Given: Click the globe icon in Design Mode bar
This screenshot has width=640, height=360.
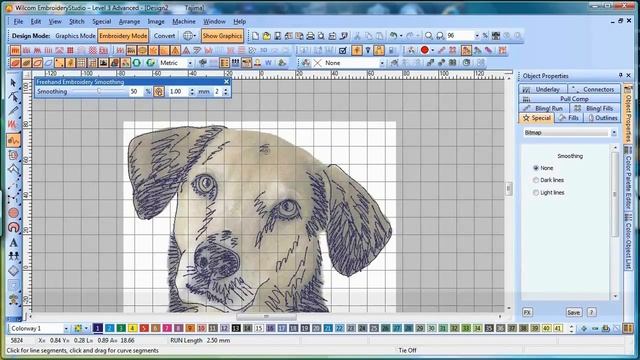Looking at the screenshot, I should click(x=187, y=36).
